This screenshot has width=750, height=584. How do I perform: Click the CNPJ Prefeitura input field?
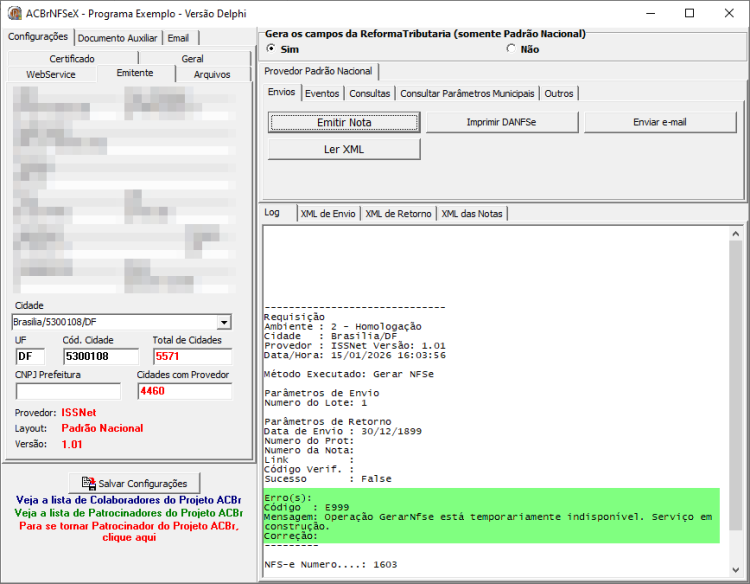(x=68, y=391)
